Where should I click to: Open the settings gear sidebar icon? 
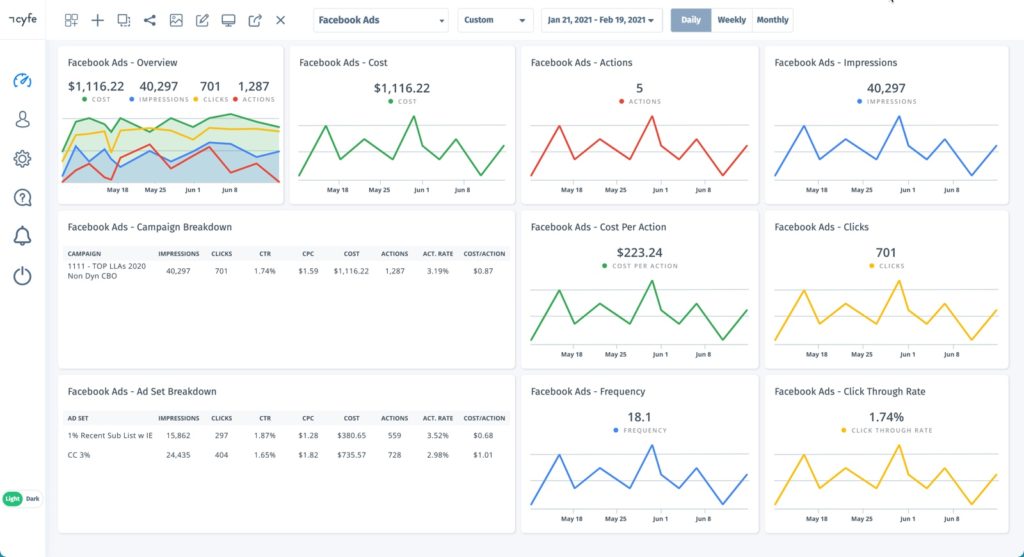click(x=22, y=159)
